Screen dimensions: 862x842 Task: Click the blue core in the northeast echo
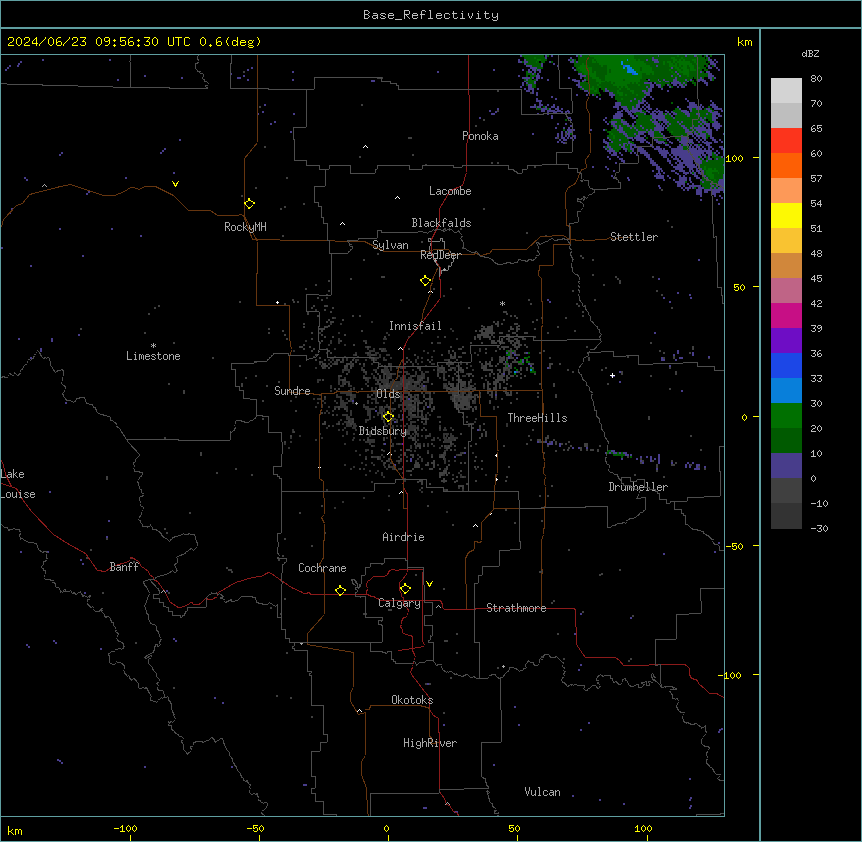click(629, 69)
